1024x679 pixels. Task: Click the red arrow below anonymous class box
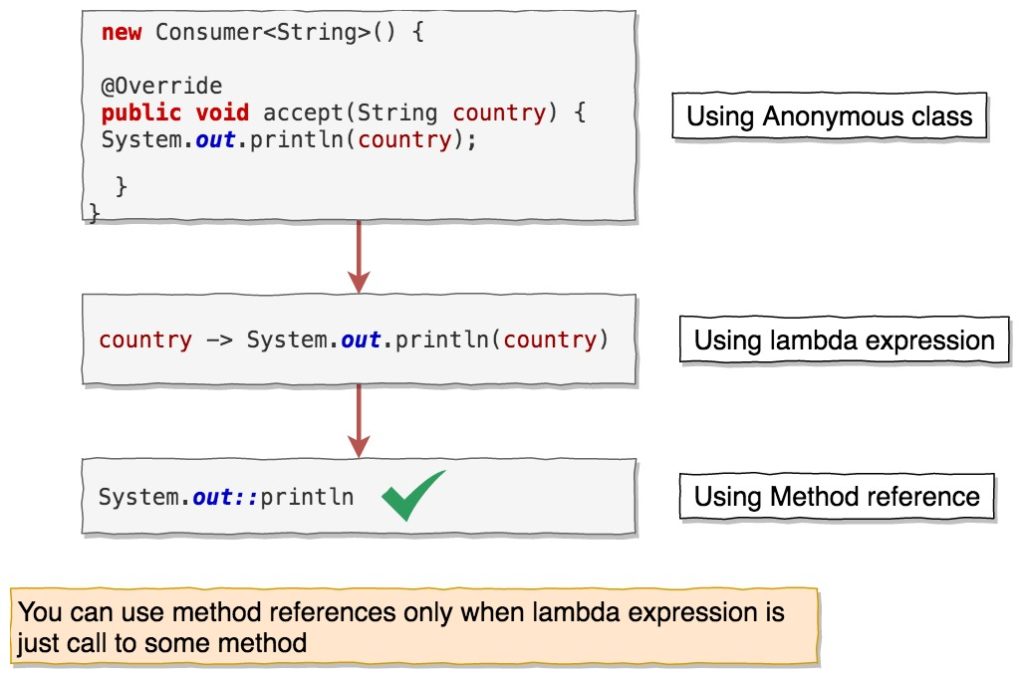point(358,254)
